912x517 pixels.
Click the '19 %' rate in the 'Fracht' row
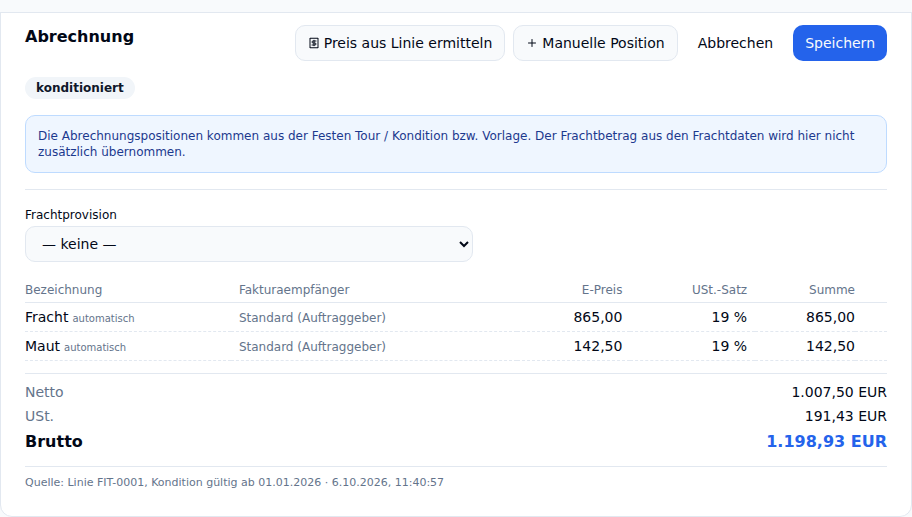(729, 317)
